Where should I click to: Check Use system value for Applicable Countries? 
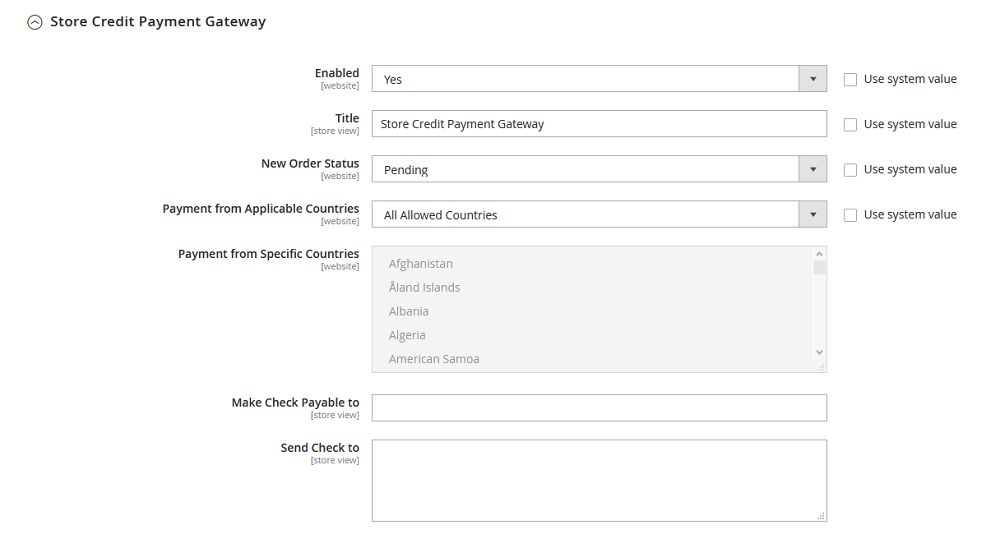coord(851,214)
